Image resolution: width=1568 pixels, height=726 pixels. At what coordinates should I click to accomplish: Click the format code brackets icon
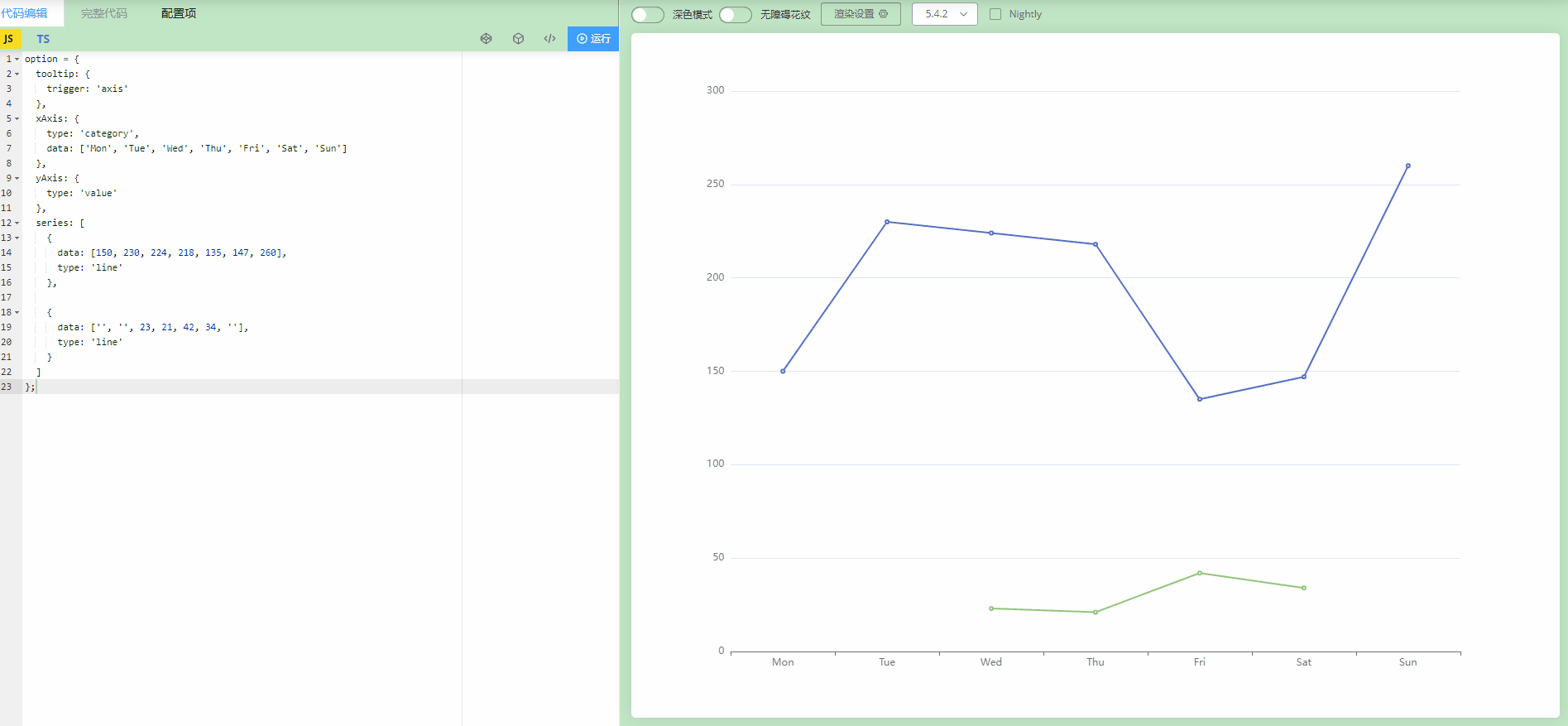point(549,39)
